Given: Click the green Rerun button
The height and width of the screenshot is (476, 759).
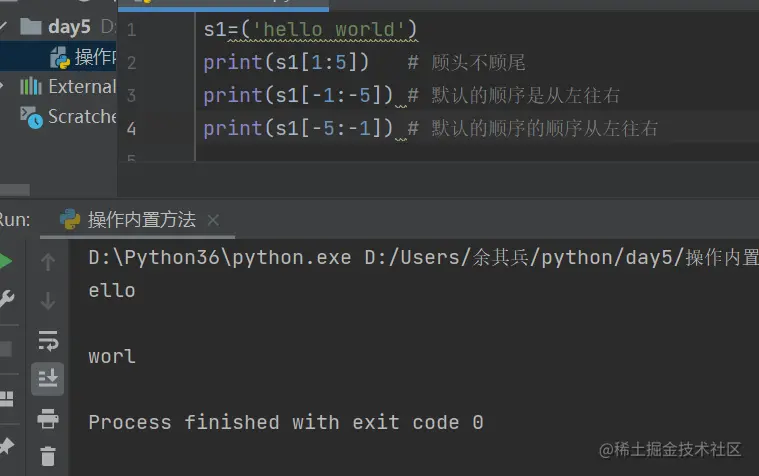Looking at the screenshot, I should [6, 262].
